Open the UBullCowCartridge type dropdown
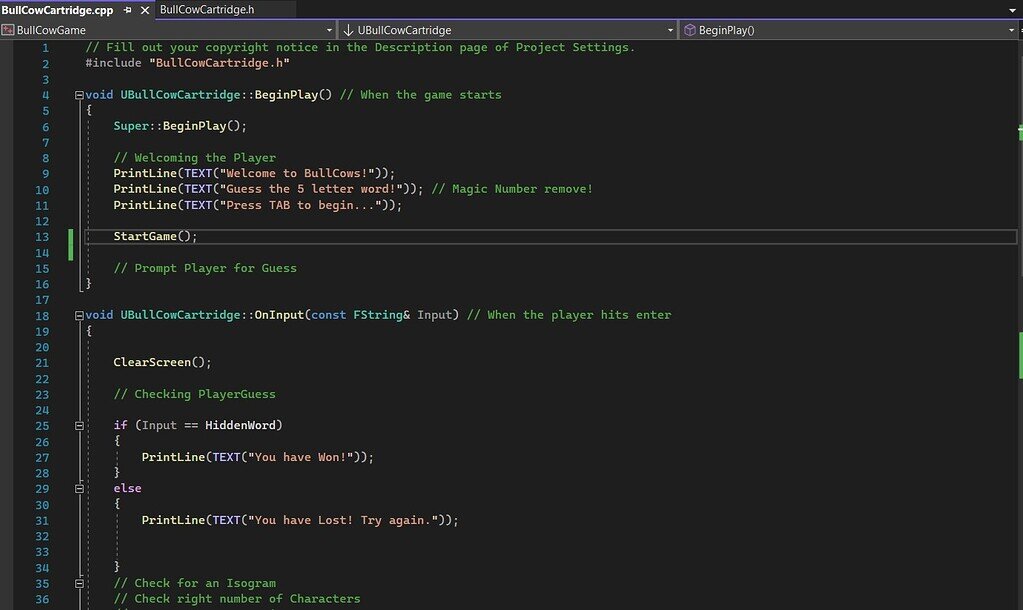The image size is (1023, 610). click(671, 30)
